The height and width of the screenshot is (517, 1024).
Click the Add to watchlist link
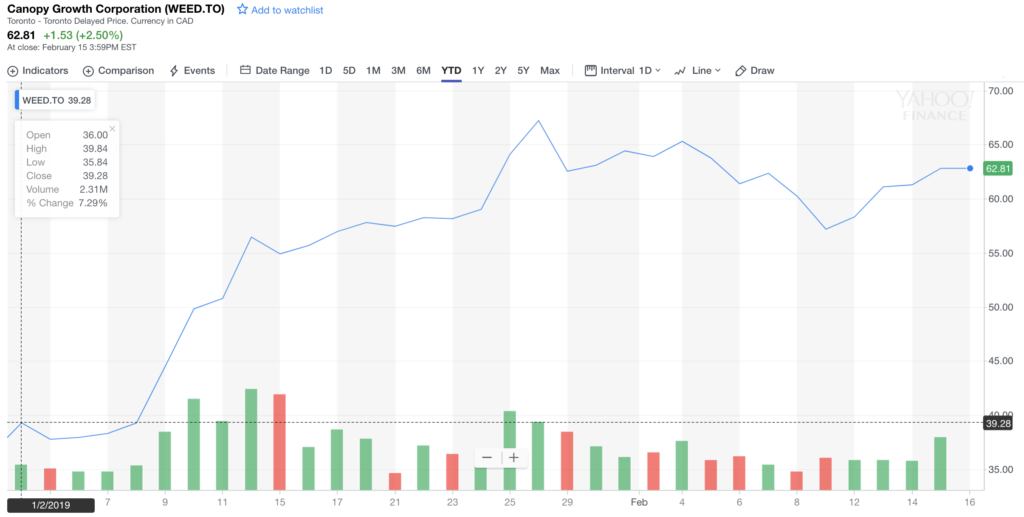[x=287, y=10]
